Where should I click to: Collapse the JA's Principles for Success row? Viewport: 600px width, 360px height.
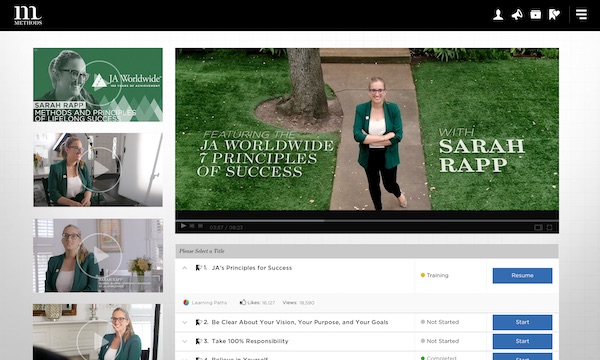[x=184, y=268]
